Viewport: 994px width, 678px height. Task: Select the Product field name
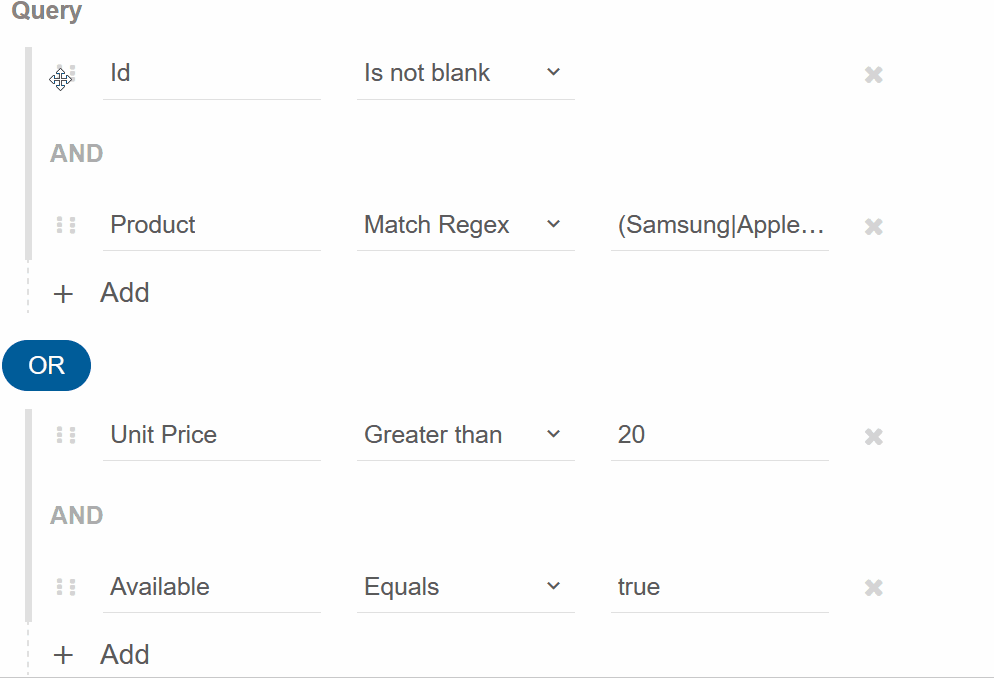(x=212, y=225)
